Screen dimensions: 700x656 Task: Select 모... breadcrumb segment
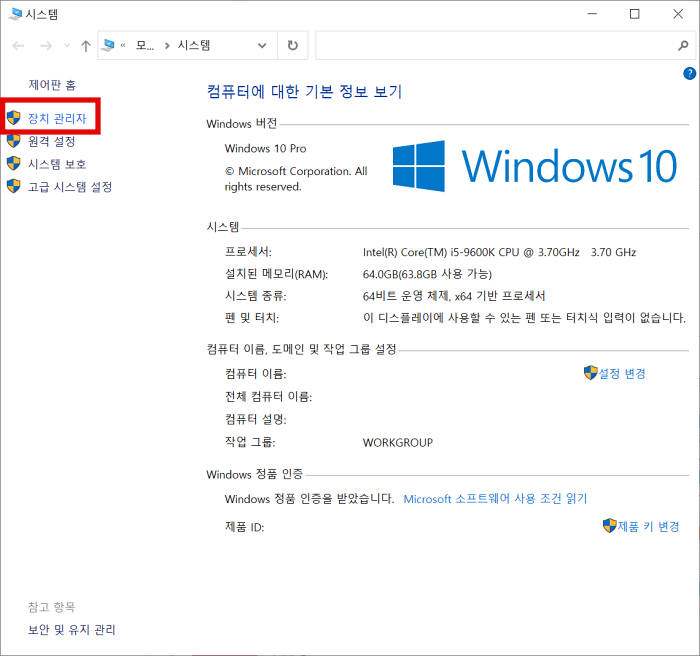click(145, 45)
